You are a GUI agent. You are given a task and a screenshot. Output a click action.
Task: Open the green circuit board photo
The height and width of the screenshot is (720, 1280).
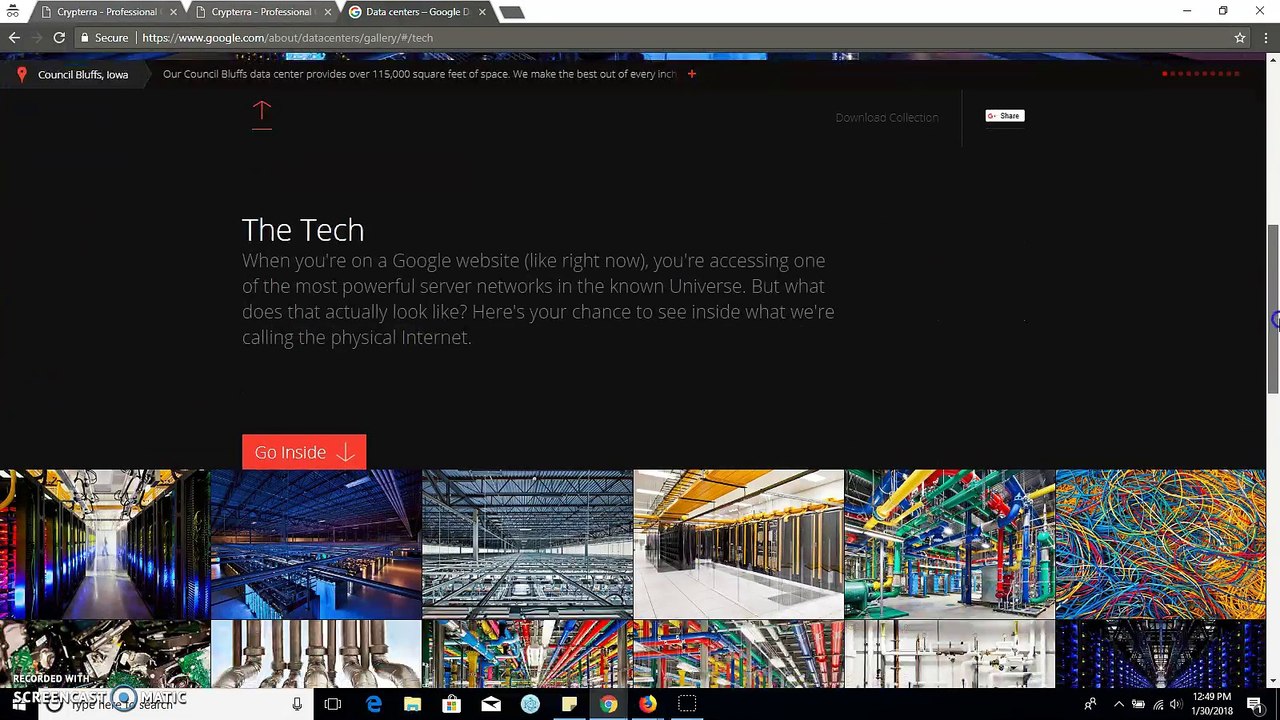pyautogui.click(x=105, y=654)
